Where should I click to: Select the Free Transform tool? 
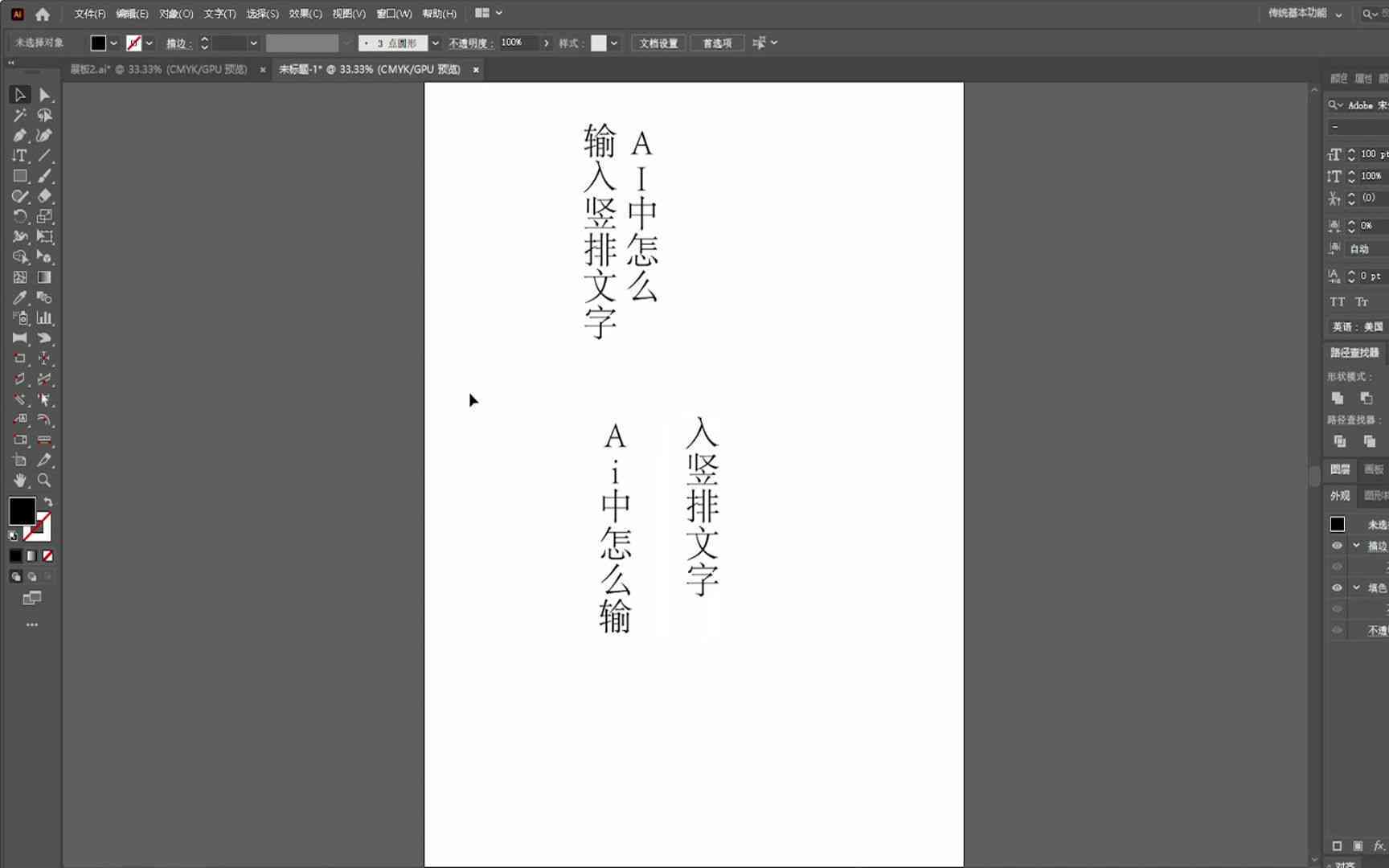[x=45, y=236]
